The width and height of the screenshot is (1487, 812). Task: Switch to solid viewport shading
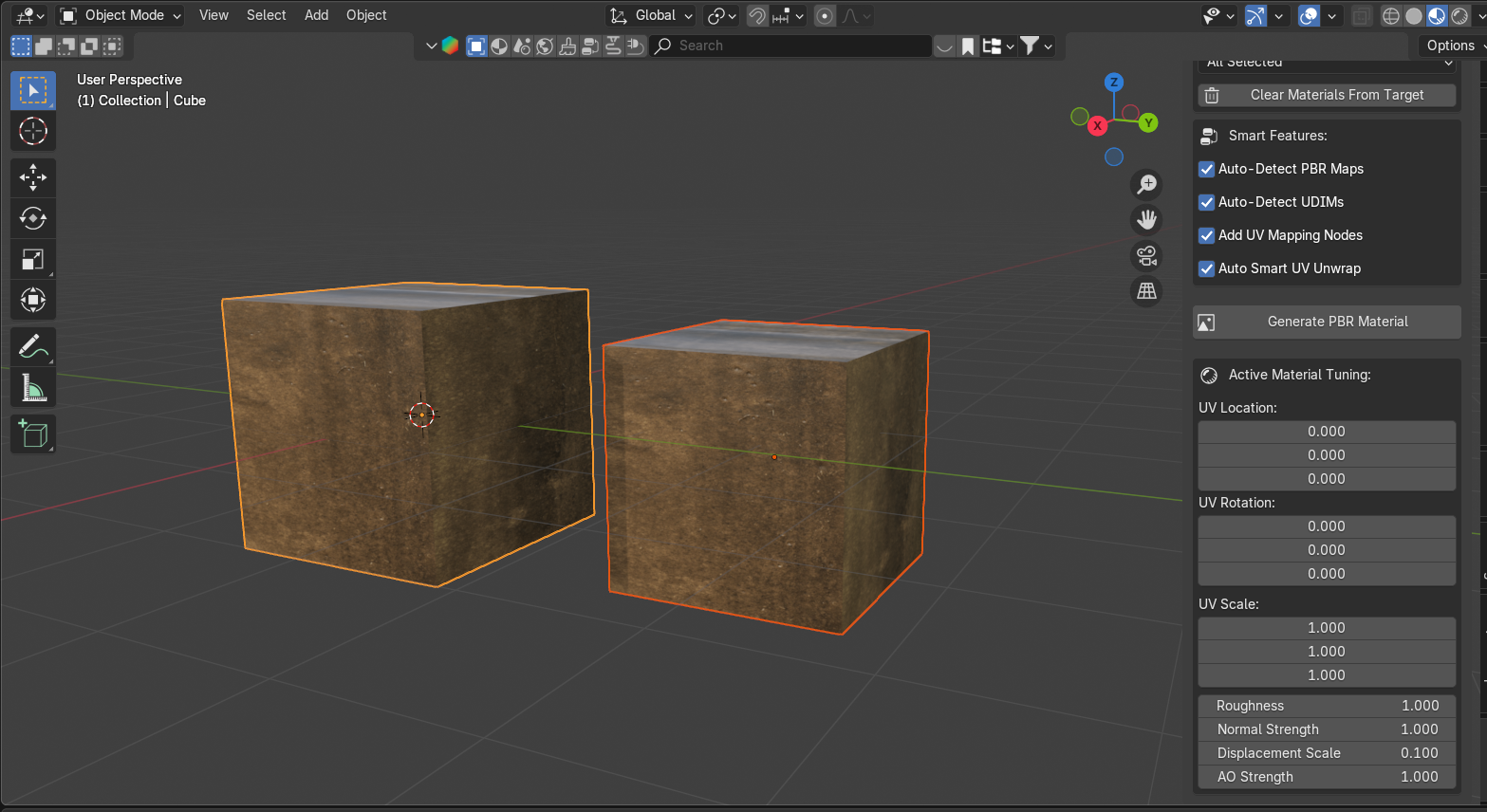point(1414,16)
